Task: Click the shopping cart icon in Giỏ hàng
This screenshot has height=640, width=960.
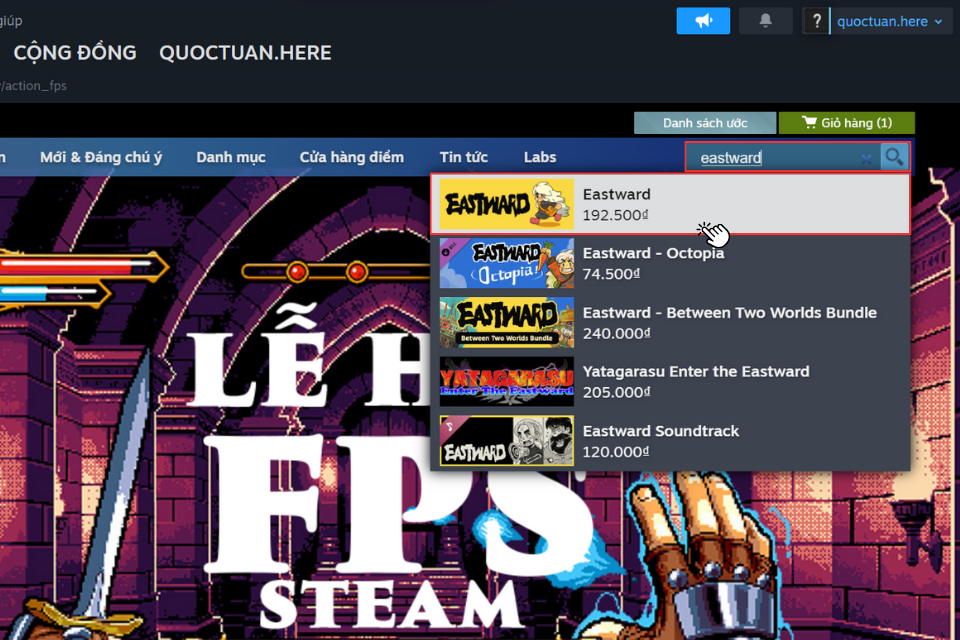Action: pyautogui.click(x=809, y=122)
